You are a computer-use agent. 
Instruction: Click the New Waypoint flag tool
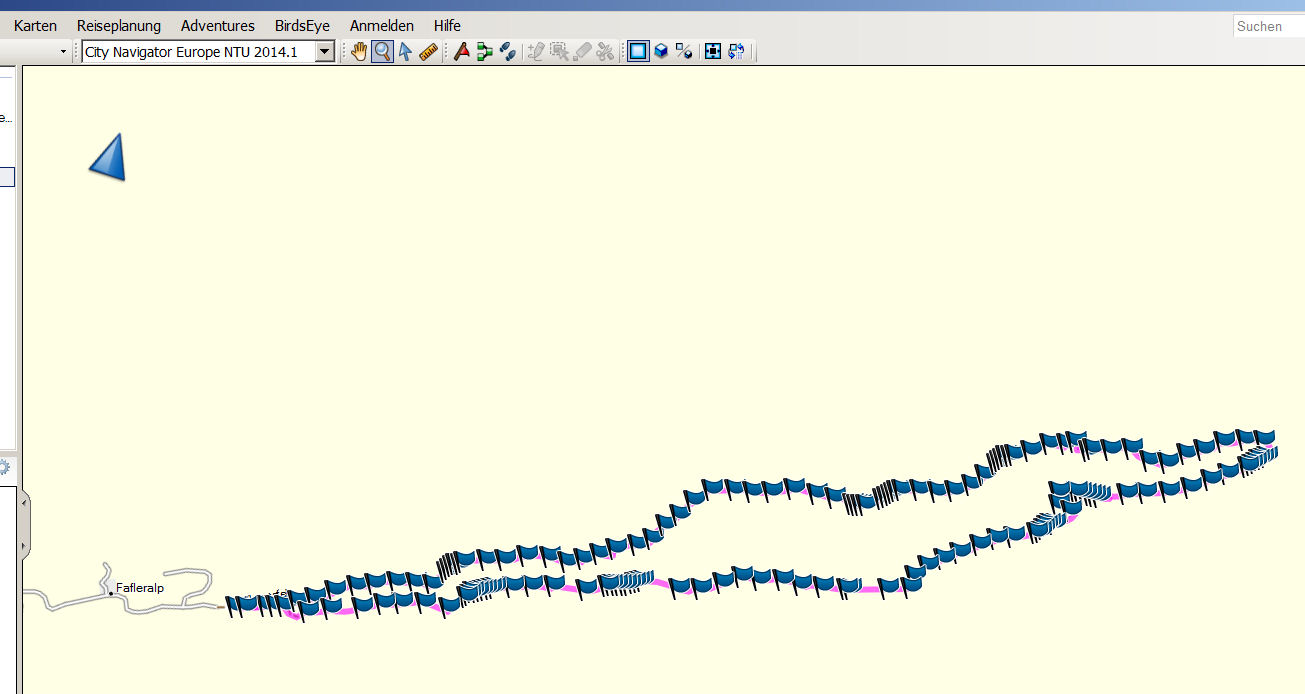click(x=461, y=52)
